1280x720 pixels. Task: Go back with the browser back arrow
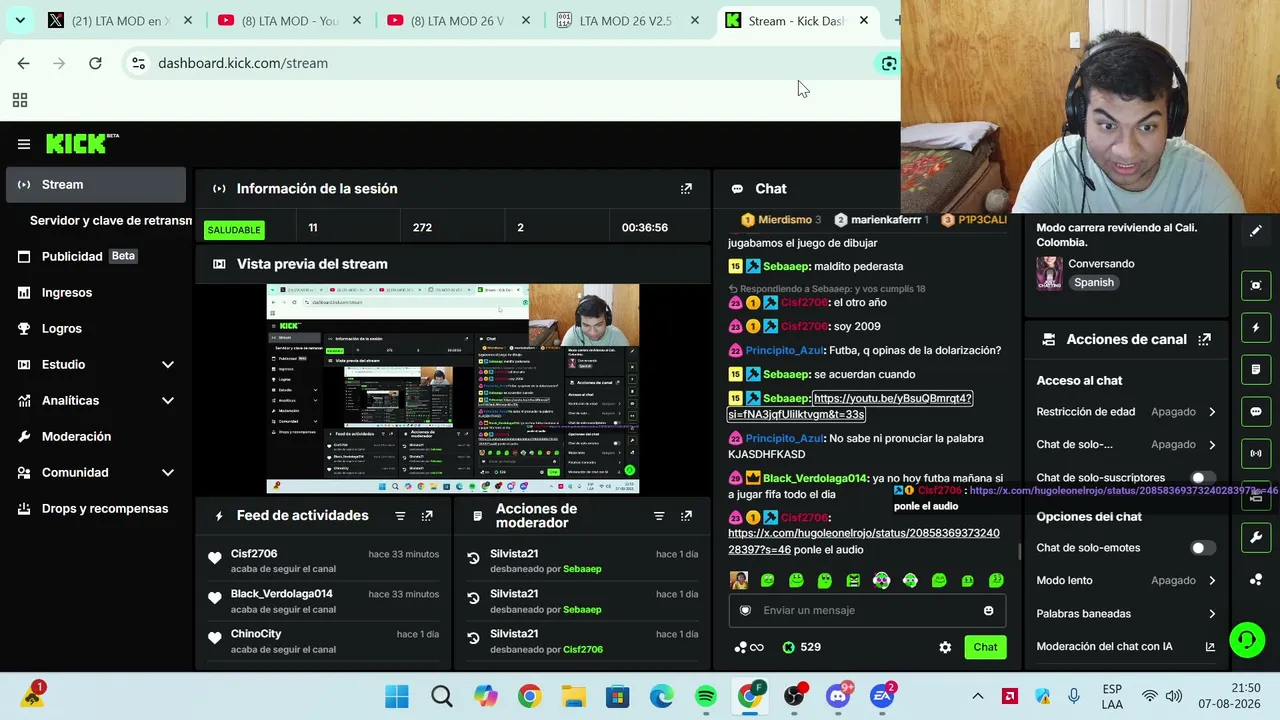(24, 63)
